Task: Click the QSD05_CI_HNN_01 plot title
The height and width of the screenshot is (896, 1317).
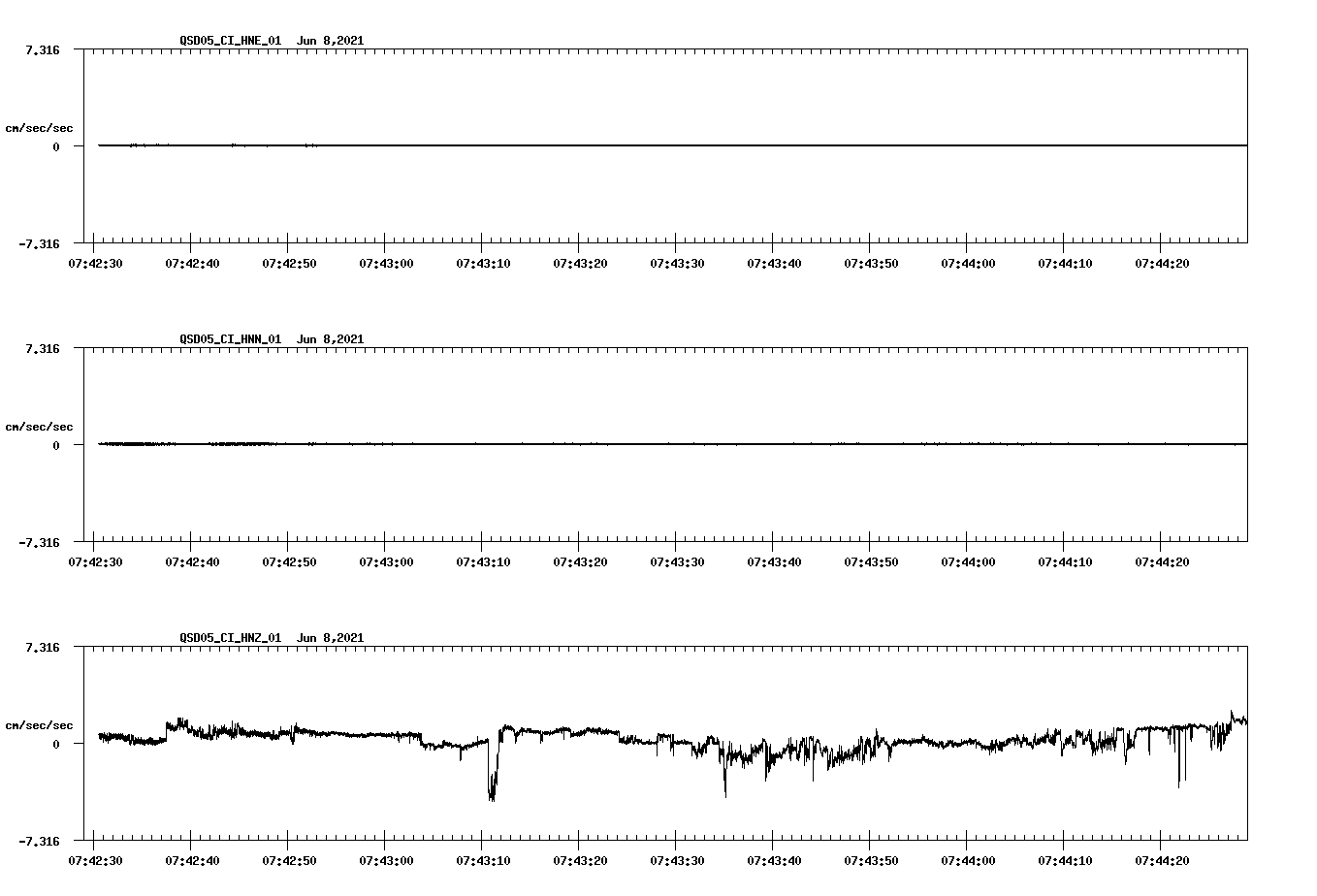Action: click(272, 338)
